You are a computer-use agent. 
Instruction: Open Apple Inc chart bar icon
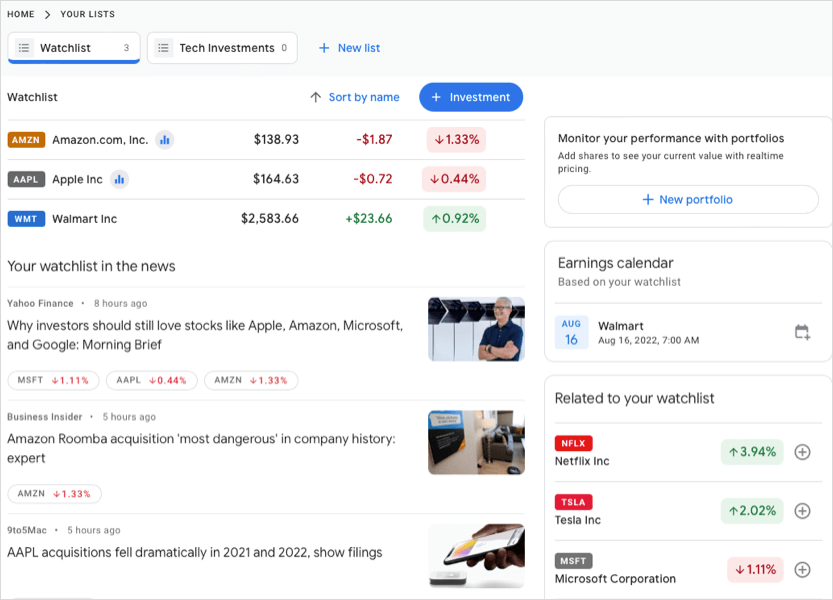[120, 180]
